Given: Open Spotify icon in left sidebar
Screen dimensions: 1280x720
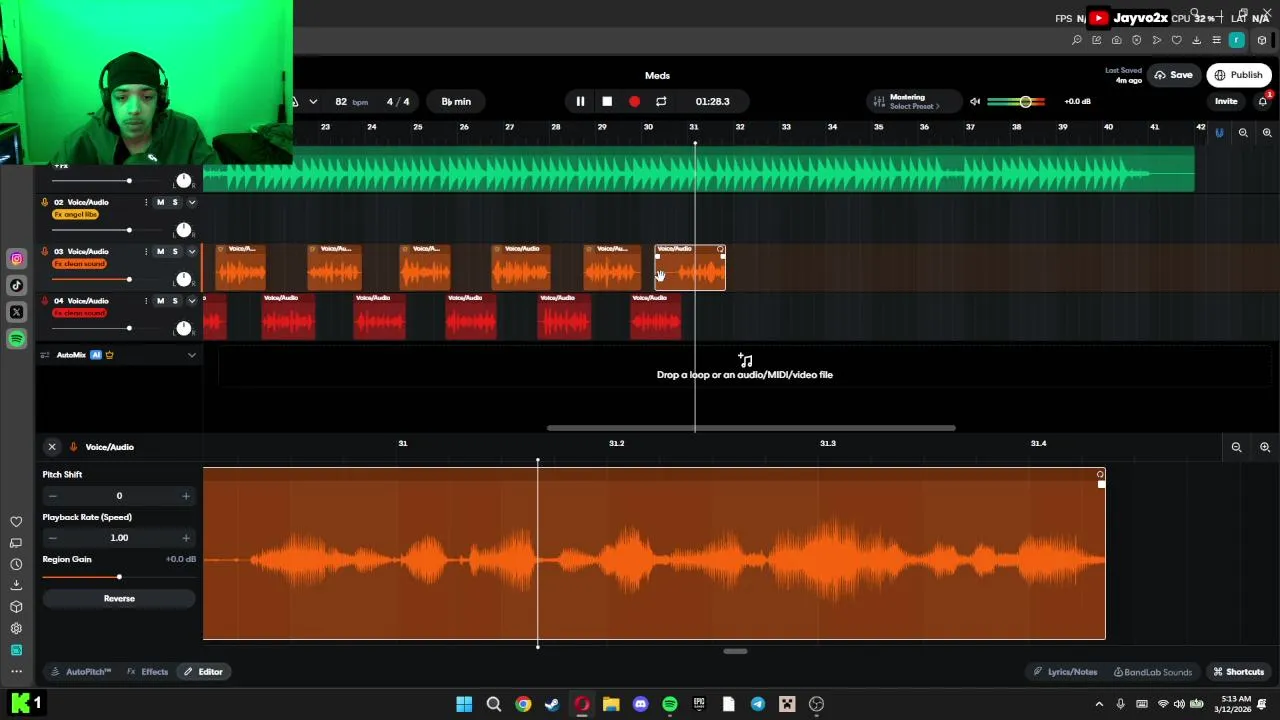Looking at the screenshot, I should (16, 339).
